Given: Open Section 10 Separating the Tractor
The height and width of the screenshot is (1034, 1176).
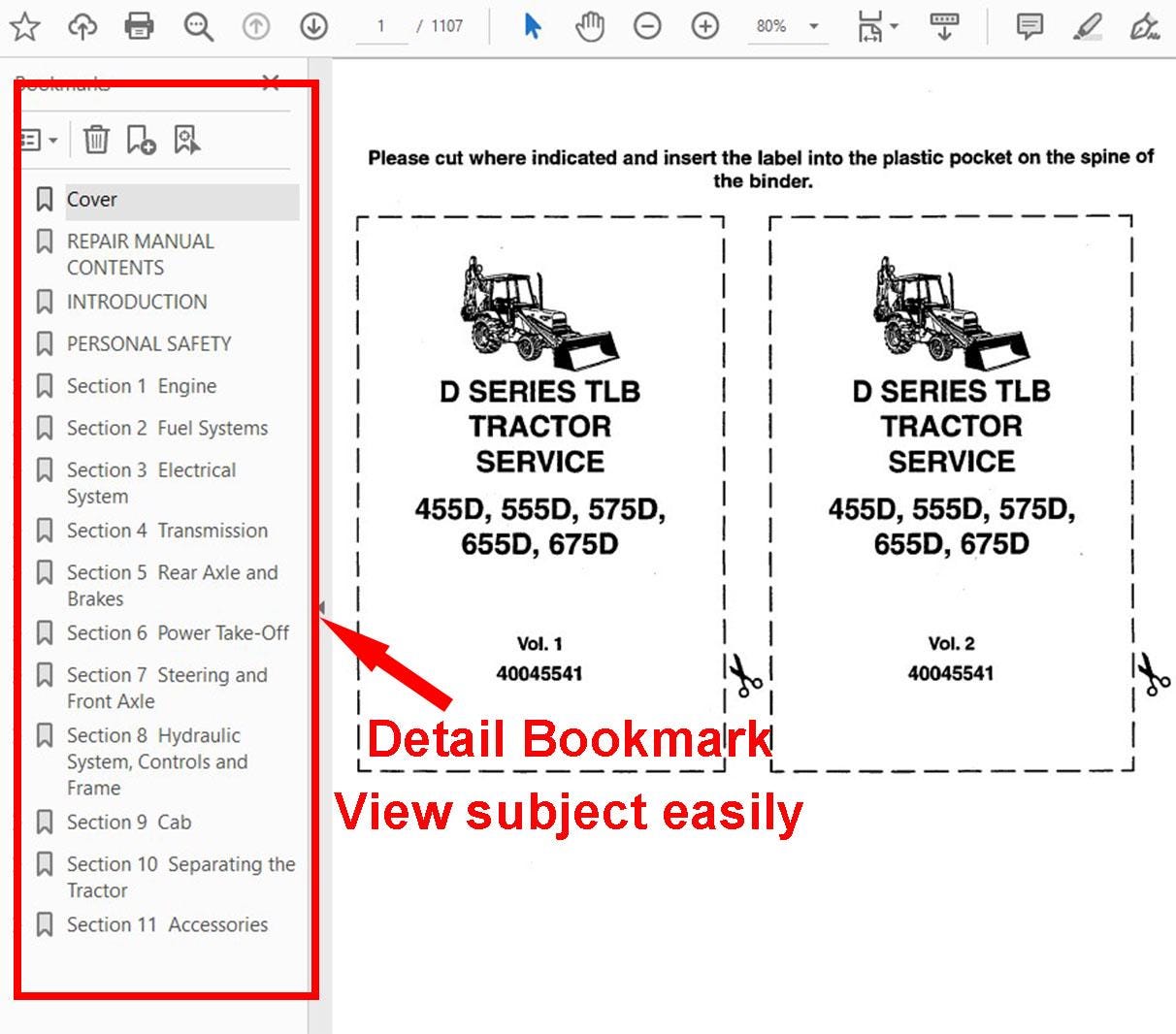Looking at the screenshot, I should [180, 877].
